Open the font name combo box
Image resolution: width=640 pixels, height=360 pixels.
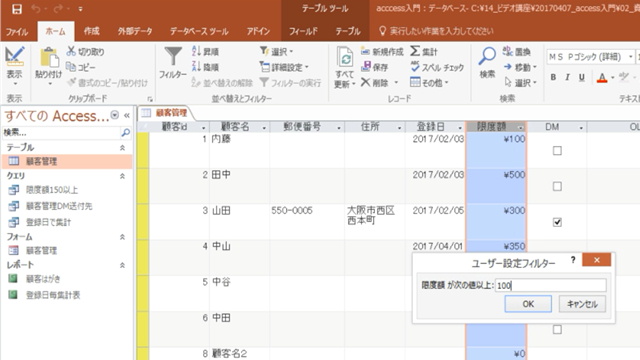tap(590, 56)
